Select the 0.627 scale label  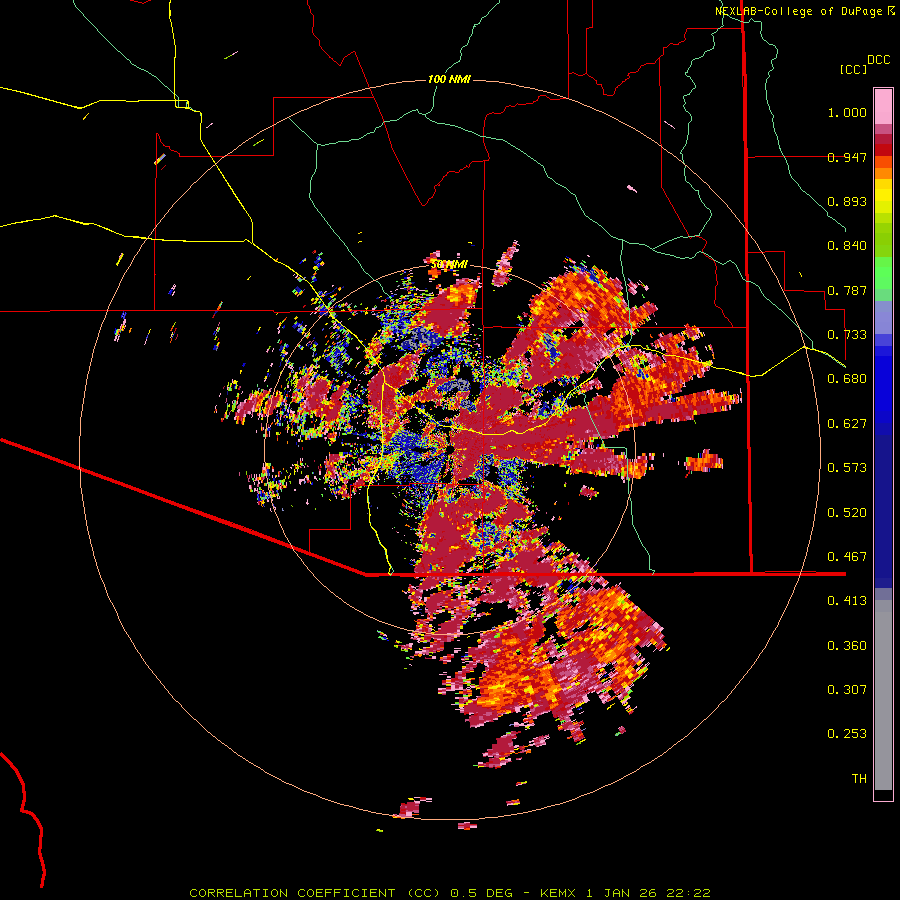click(x=847, y=424)
